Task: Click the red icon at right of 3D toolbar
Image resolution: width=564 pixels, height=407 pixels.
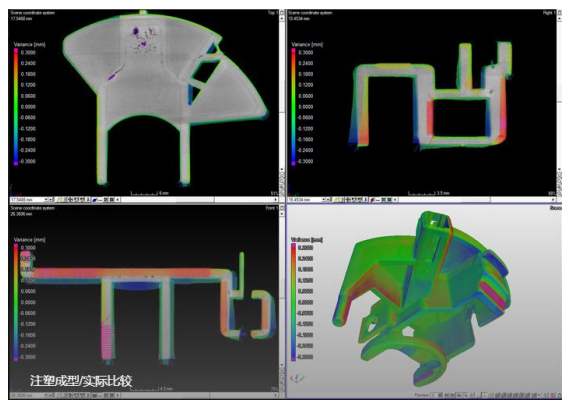Action: tap(552, 395)
